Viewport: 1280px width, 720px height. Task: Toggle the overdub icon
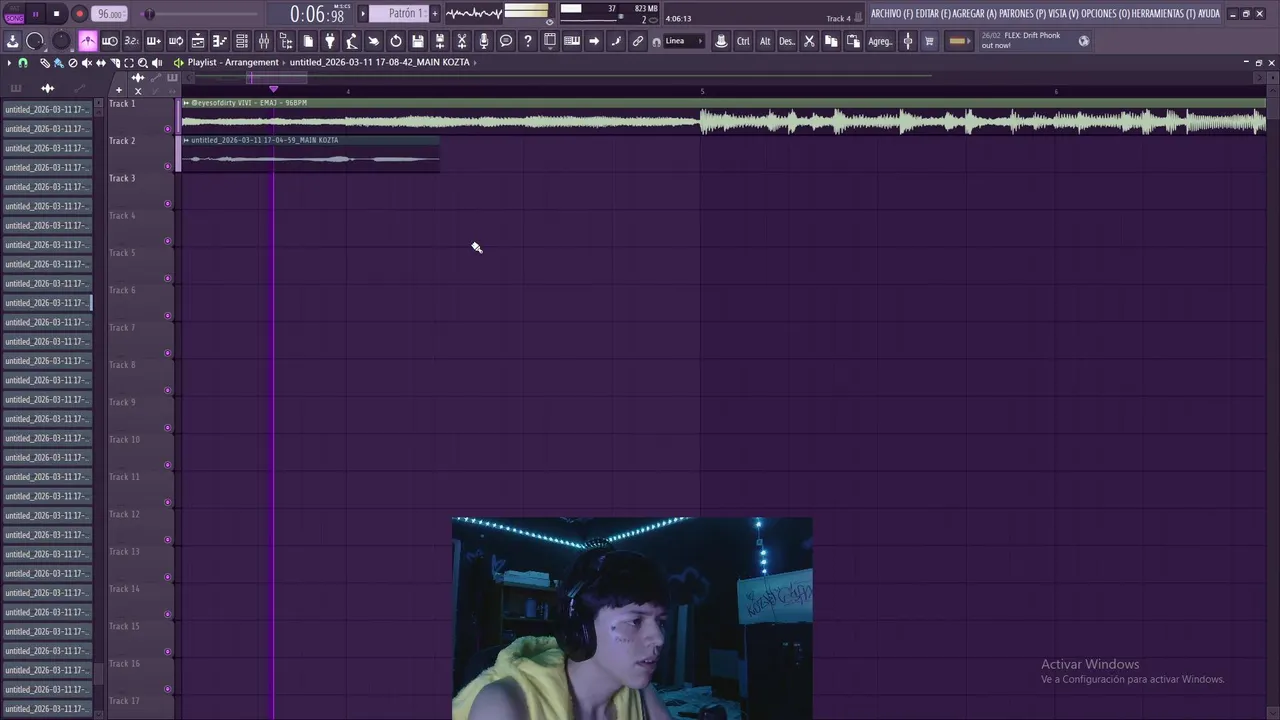[x=153, y=41]
